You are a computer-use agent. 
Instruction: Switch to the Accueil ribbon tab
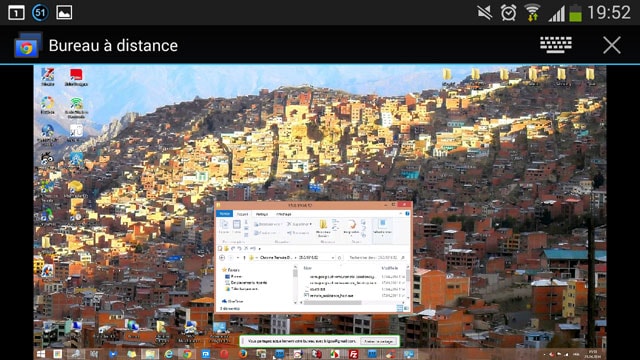point(242,214)
